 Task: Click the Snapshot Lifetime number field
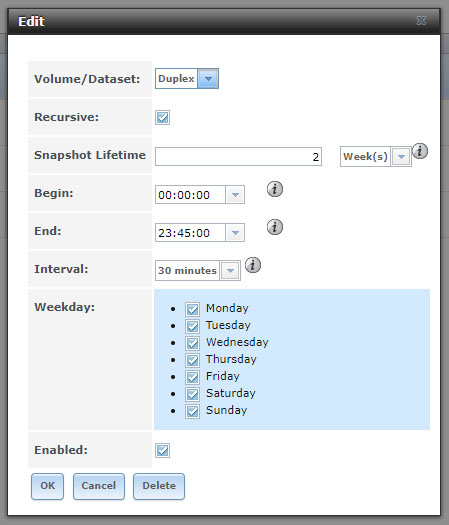coord(238,156)
